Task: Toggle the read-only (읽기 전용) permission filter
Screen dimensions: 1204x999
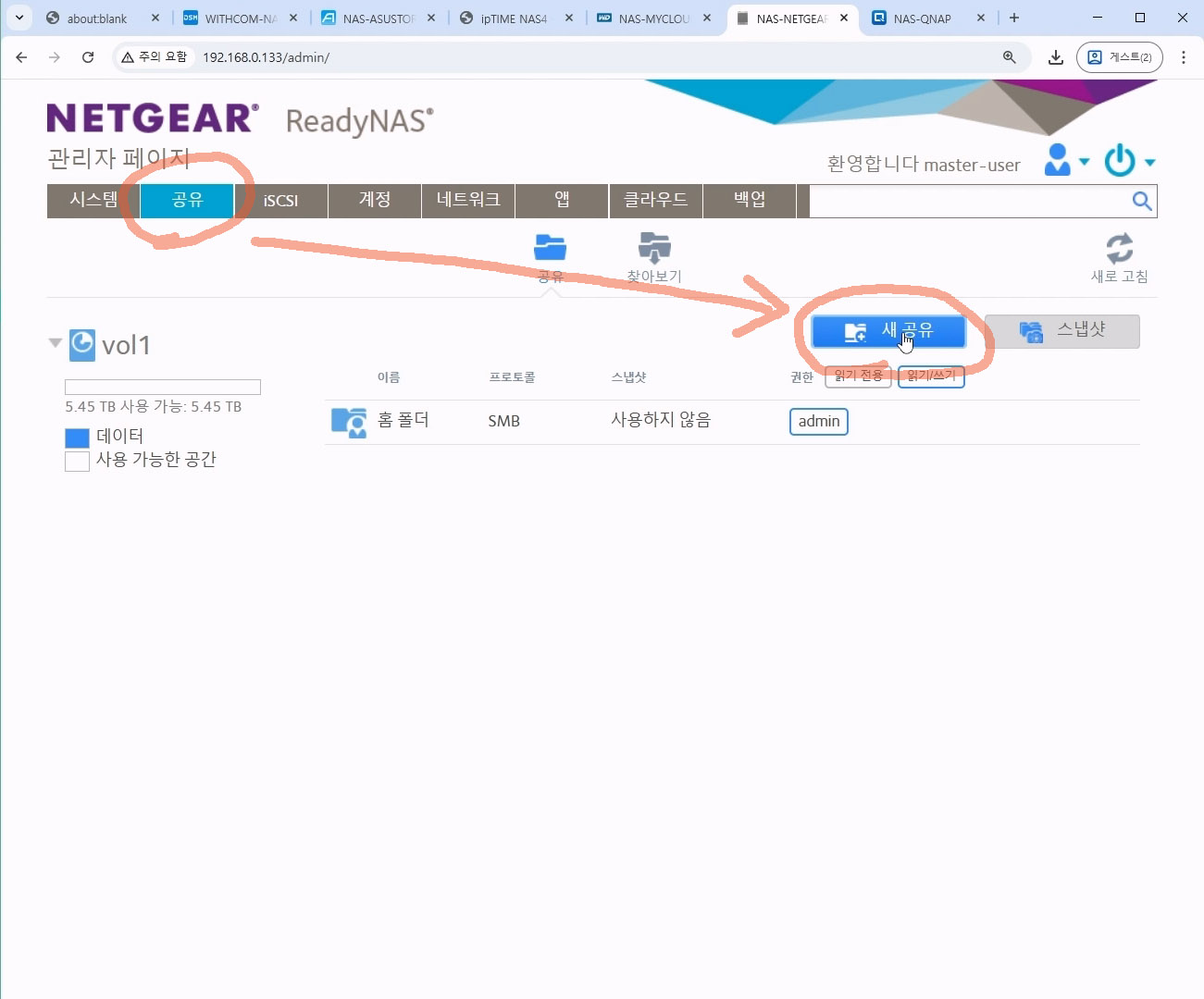Action: pos(858,376)
